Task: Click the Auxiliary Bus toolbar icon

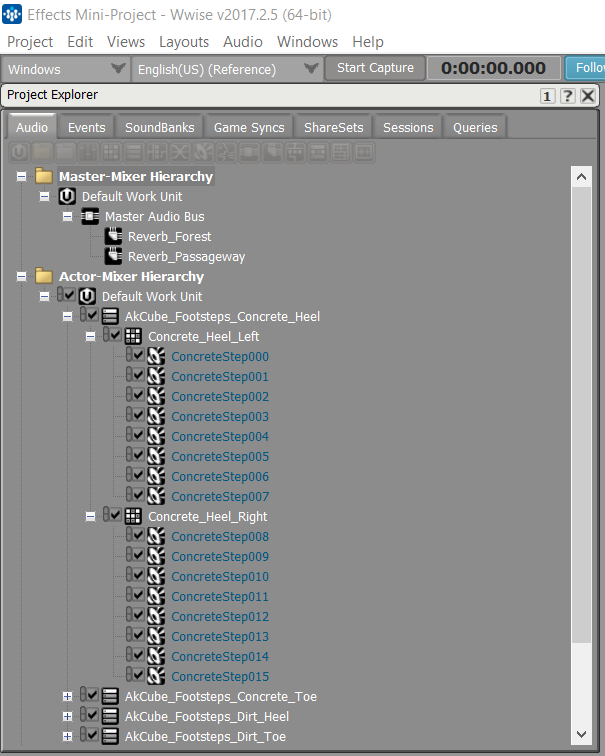Action: coord(272,152)
